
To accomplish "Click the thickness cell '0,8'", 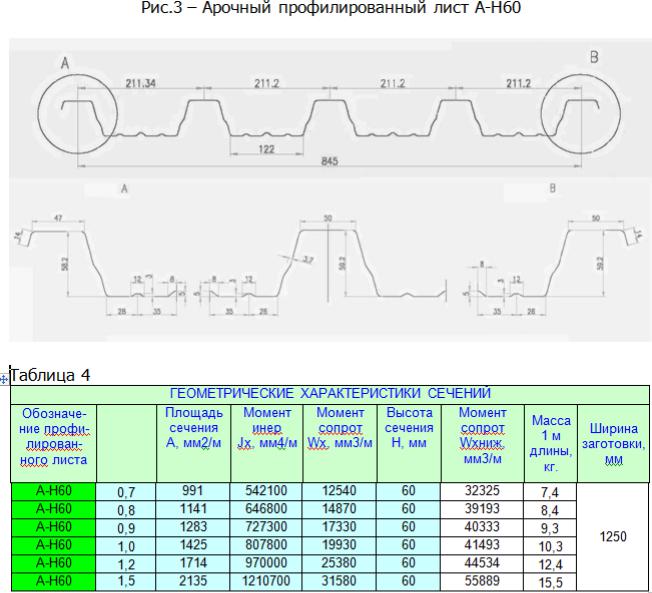I will (126, 510).
